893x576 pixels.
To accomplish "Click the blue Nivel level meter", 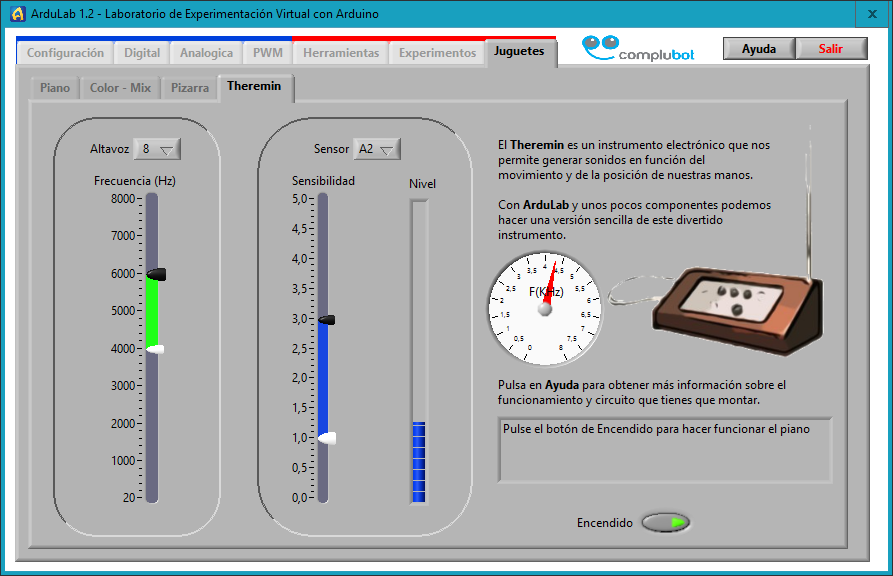I will [419, 461].
